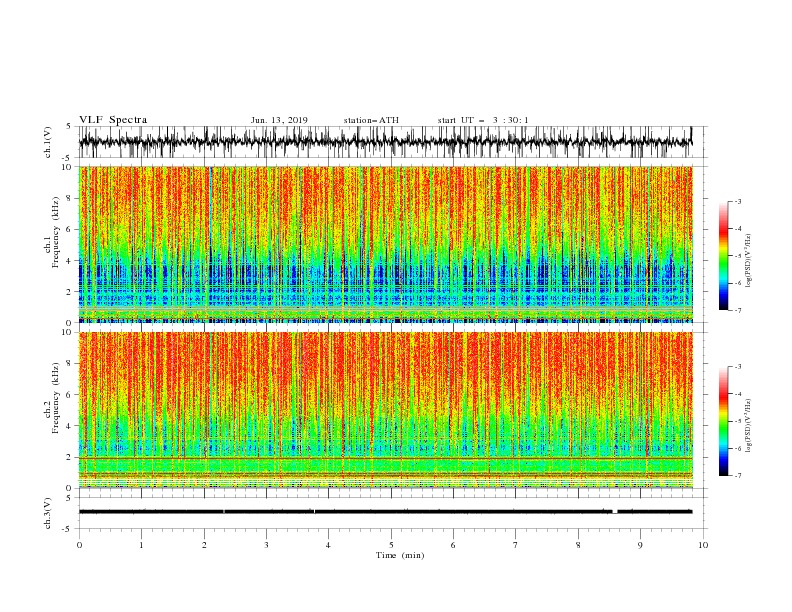Image resolution: width=792 pixels, height=612 pixels.
Task: Click the "7" tick on the time axis
Action: [x=516, y=545]
